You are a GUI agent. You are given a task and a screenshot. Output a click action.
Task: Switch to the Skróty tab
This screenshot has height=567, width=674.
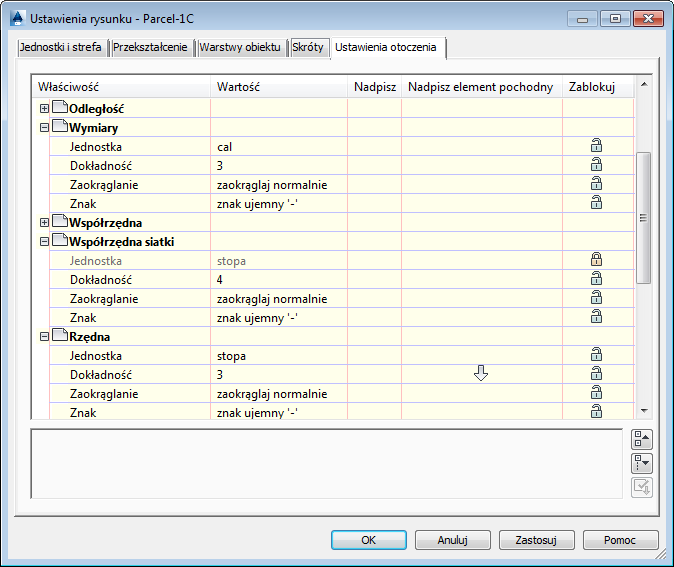pos(308,47)
